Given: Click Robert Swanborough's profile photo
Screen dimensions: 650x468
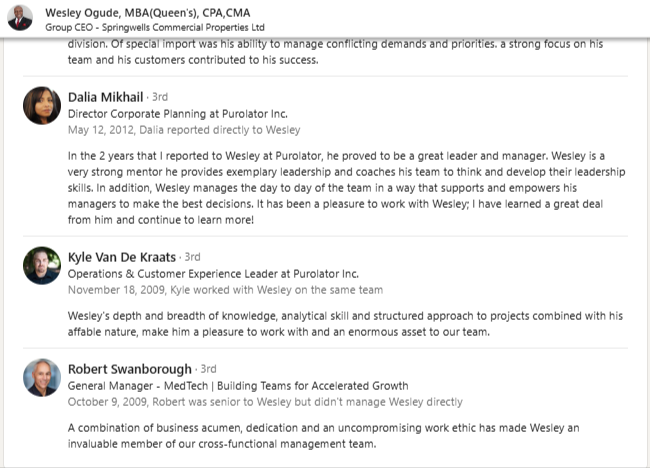Looking at the screenshot, I should click(42, 377).
